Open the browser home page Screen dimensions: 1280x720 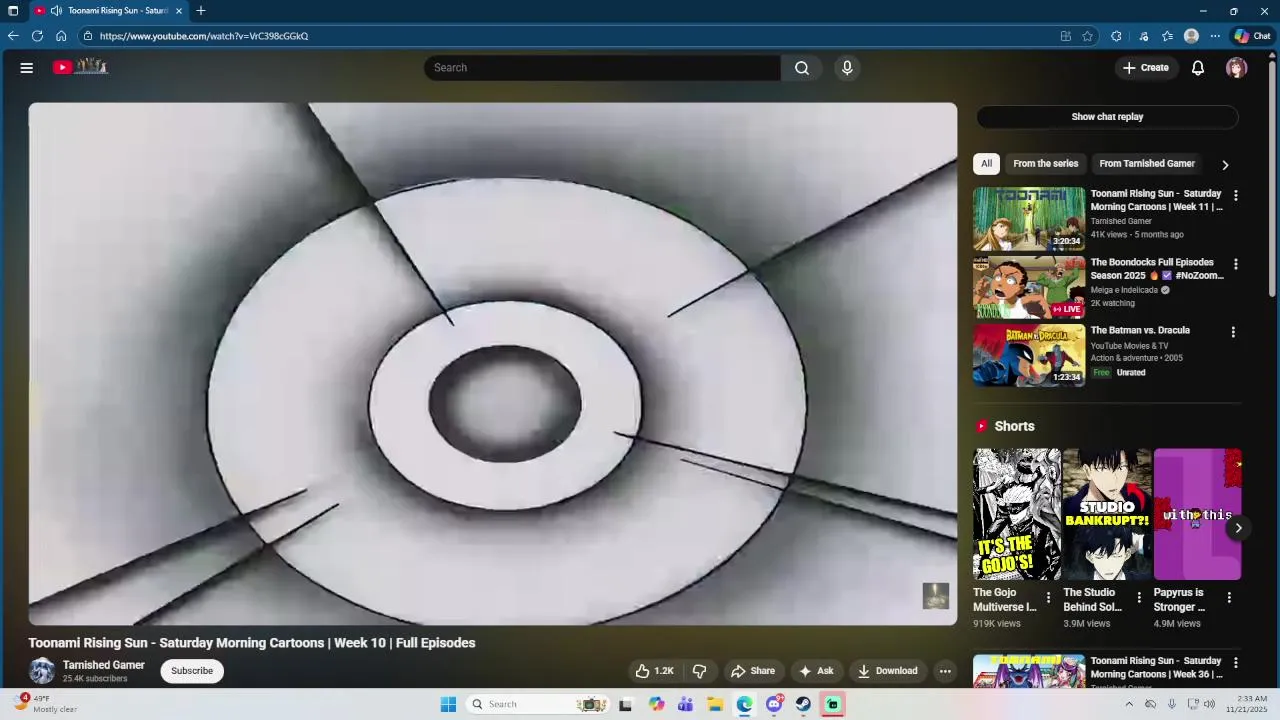pyautogui.click(x=61, y=36)
